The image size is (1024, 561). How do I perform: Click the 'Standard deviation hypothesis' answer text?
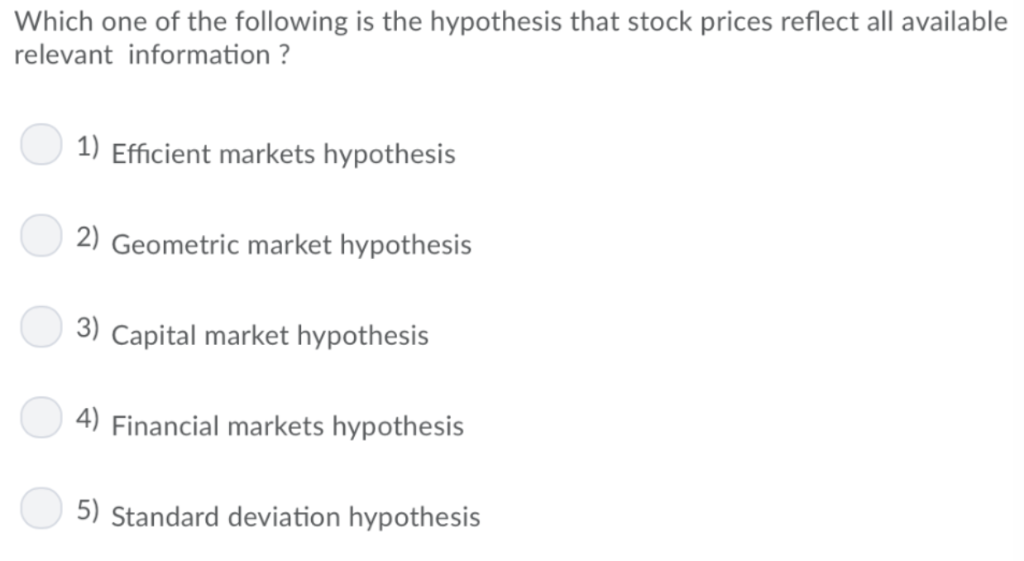[296, 517]
